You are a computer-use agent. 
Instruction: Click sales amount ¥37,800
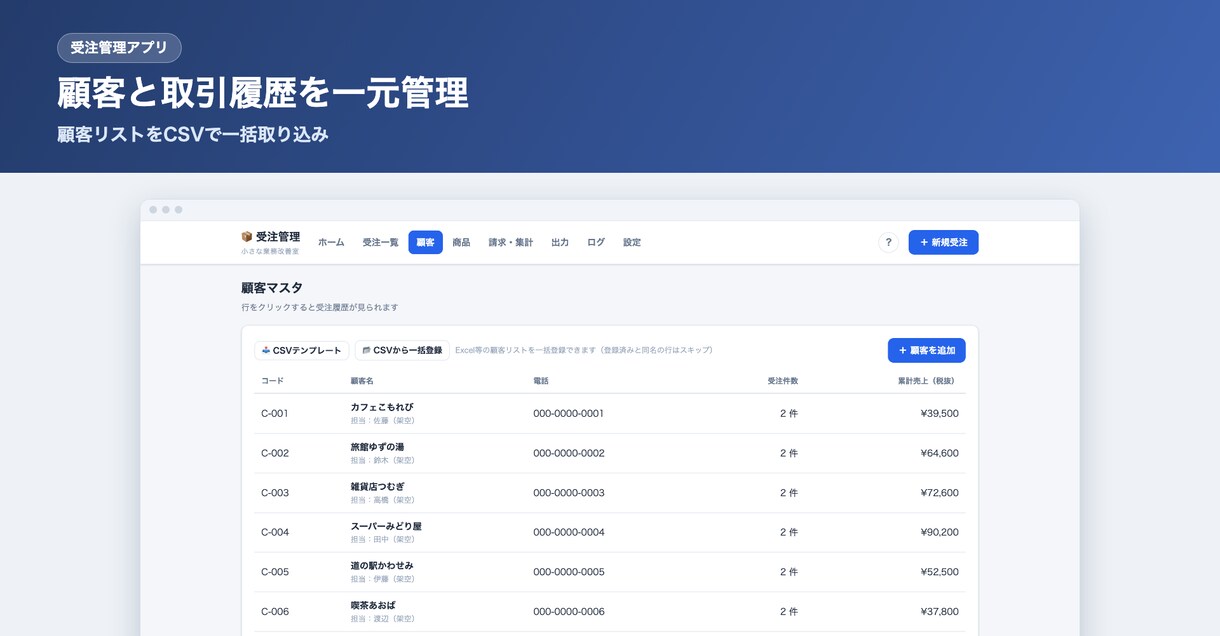click(940, 611)
